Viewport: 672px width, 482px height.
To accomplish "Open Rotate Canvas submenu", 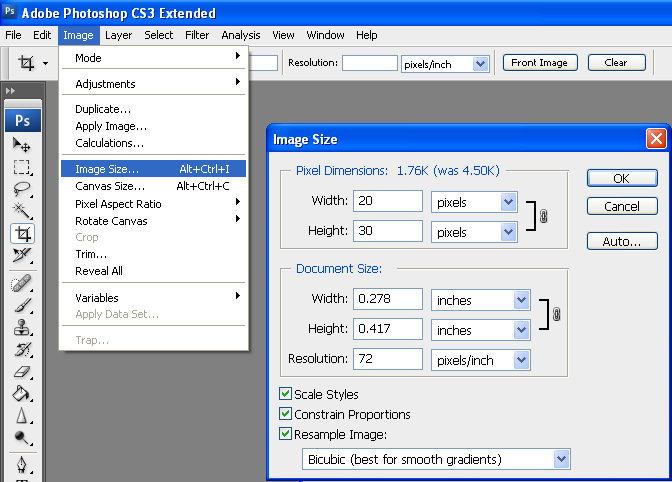I will (153, 221).
